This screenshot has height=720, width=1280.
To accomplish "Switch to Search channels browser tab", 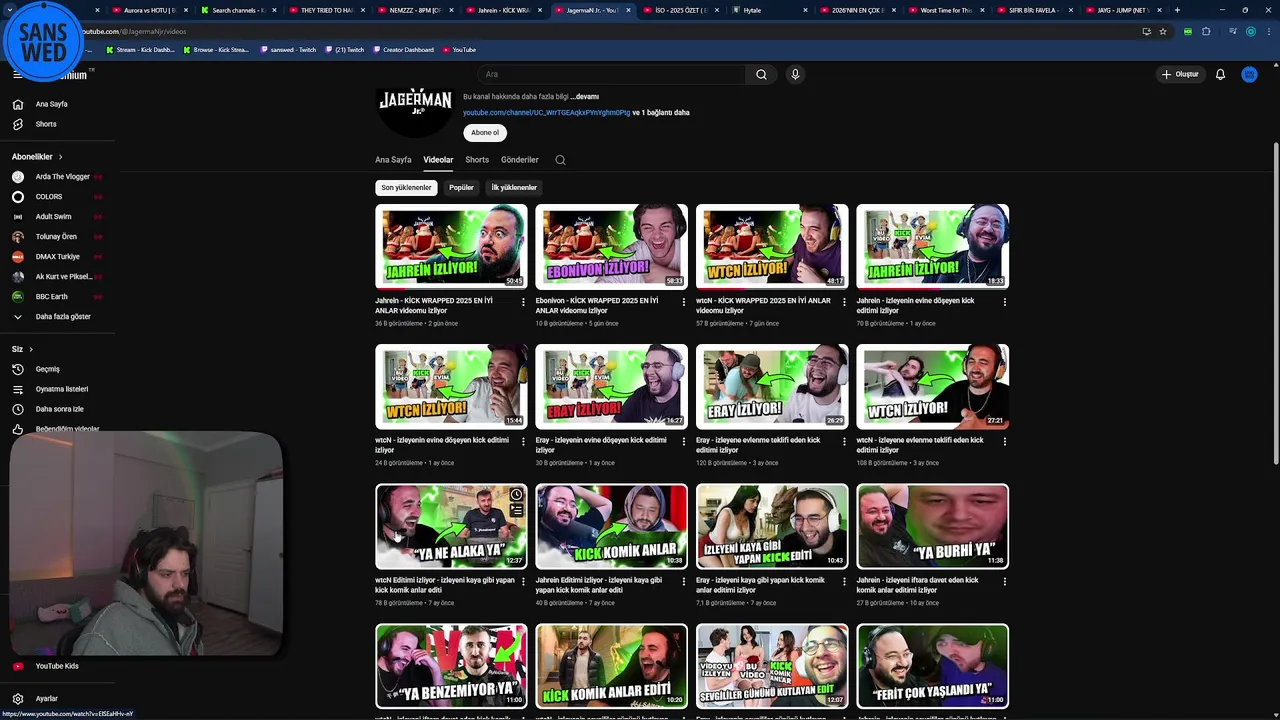I will tap(237, 10).
